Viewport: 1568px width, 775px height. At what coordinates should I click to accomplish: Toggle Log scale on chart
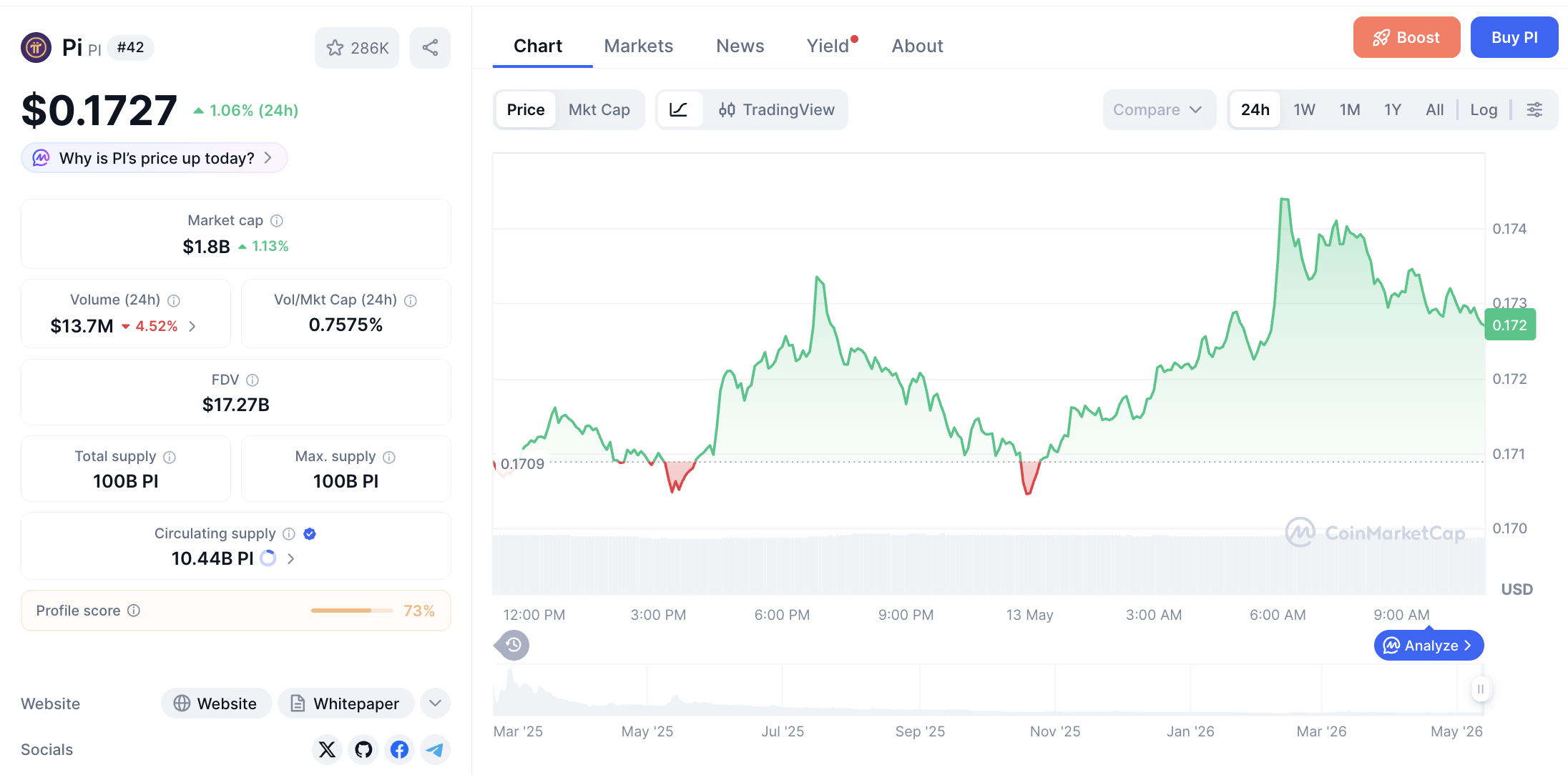[1484, 109]
